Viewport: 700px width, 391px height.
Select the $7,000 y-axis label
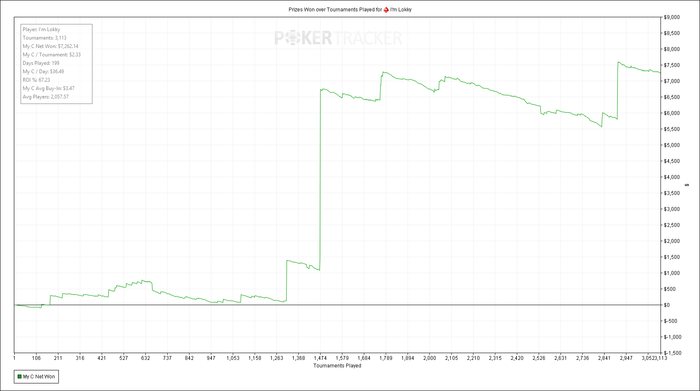672,81
